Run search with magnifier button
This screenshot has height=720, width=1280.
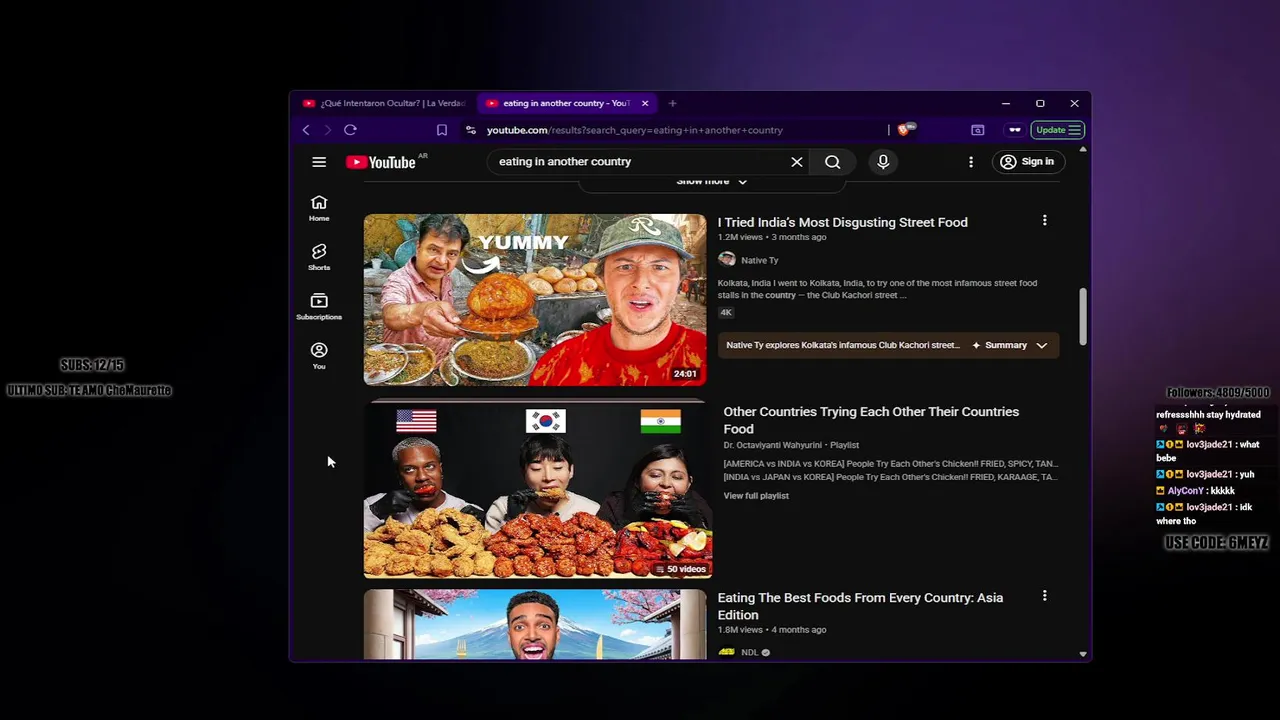pyautogui.click(x=833, y=162)
